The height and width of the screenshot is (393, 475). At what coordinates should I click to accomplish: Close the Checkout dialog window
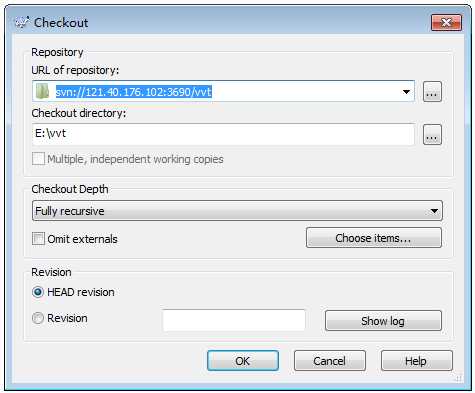click(446, 22)
